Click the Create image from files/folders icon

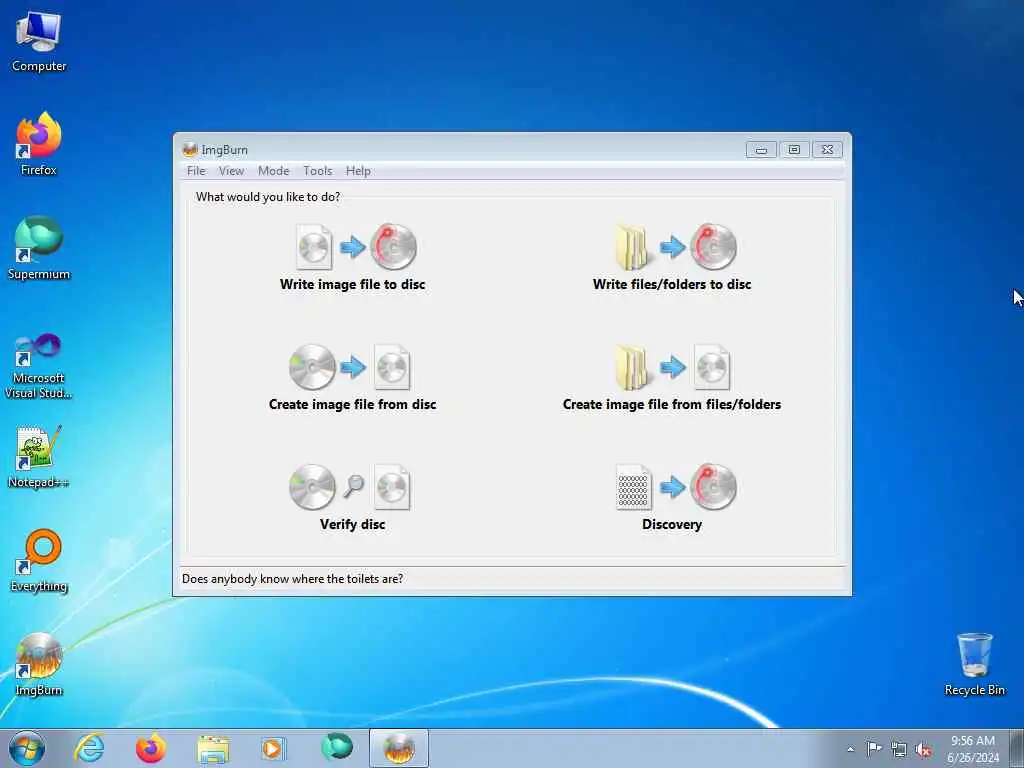pyautogui.click(x=672, y=367)
